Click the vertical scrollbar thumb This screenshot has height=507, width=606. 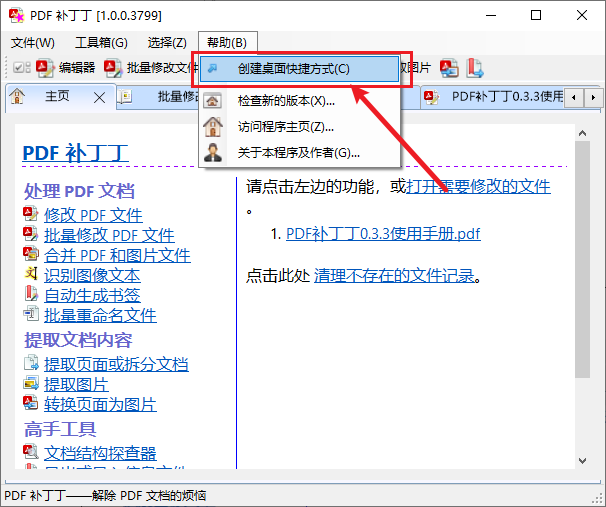pos(582,259)
